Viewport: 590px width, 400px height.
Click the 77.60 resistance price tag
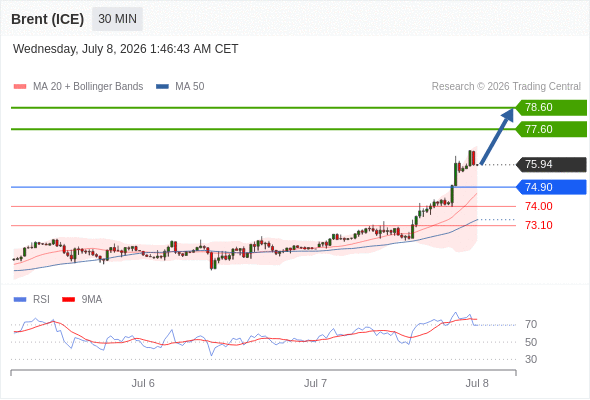[x=551, y=129]
